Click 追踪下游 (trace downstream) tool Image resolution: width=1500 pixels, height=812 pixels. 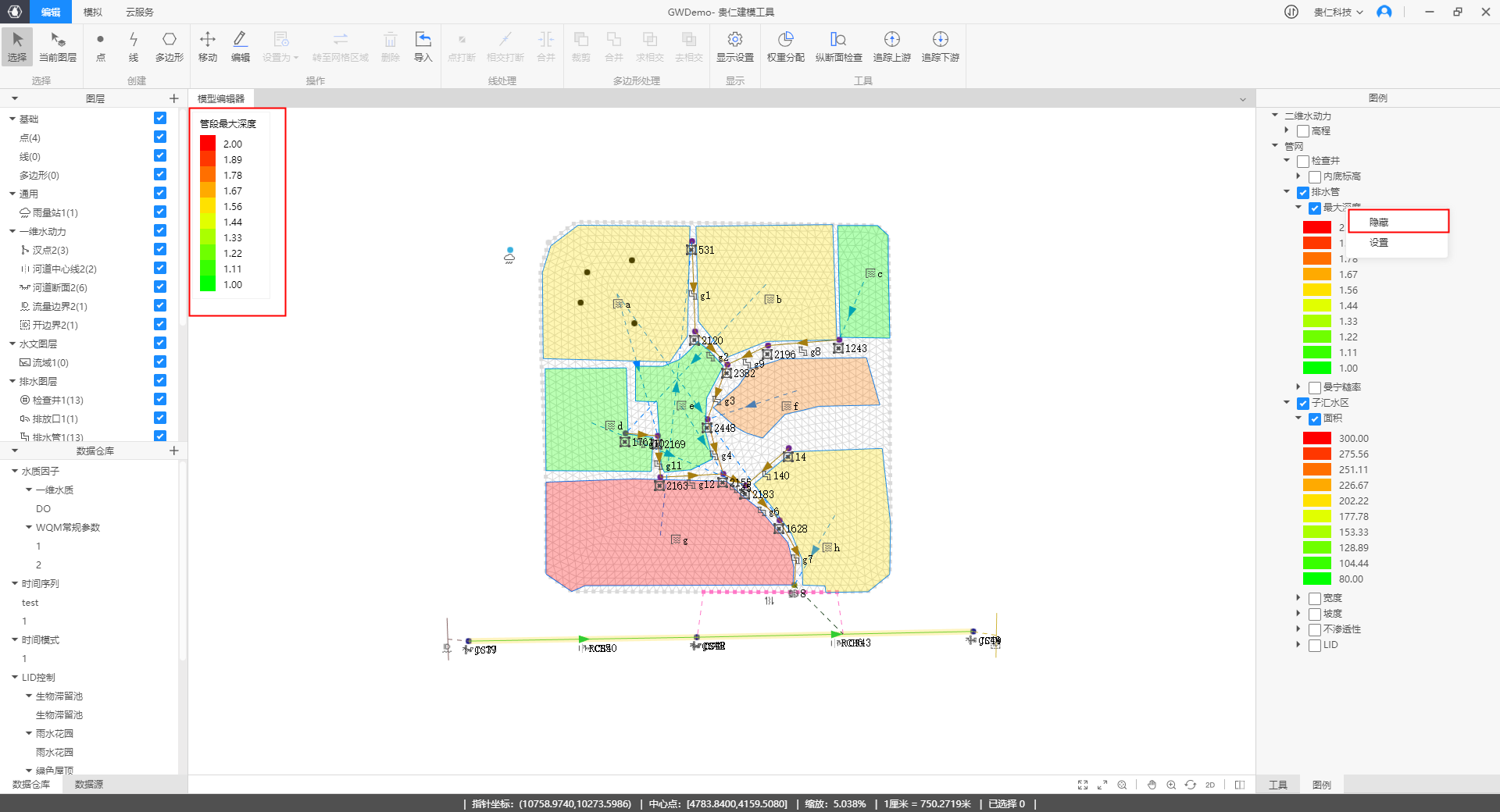tap(941, 47)
